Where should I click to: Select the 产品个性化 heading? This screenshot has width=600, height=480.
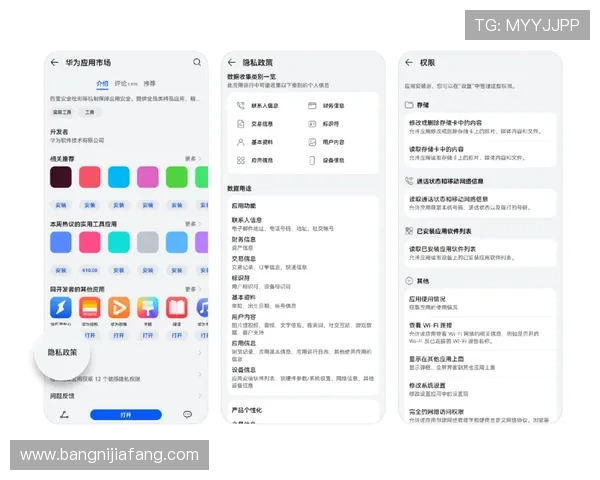coord(247,410)
